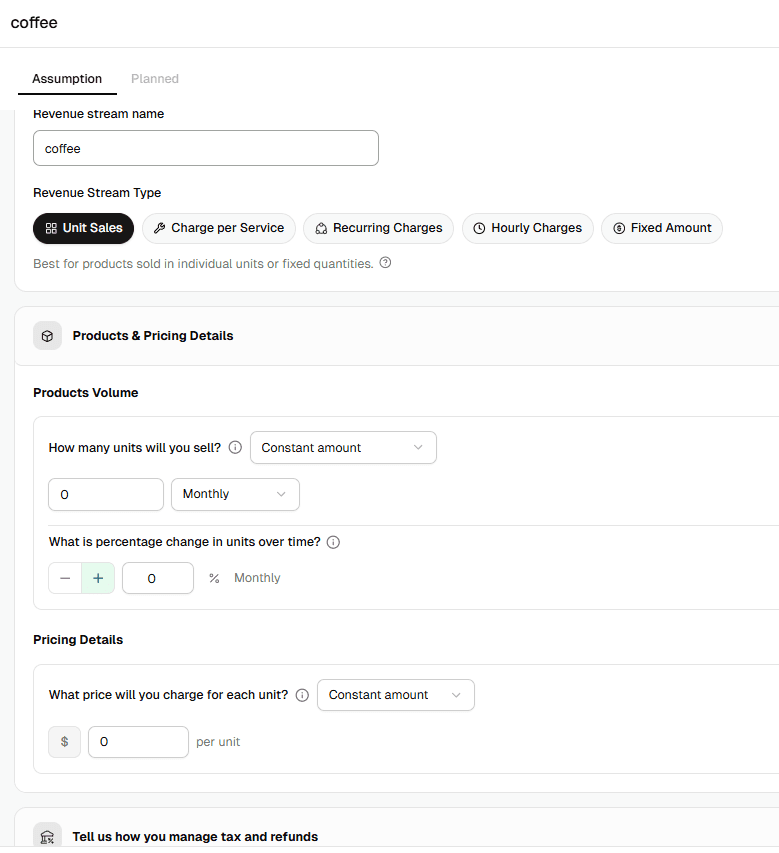The image size is (779, 853).
Task: Open the price Constant amount dropdown
Action: (x=396, y=695)
